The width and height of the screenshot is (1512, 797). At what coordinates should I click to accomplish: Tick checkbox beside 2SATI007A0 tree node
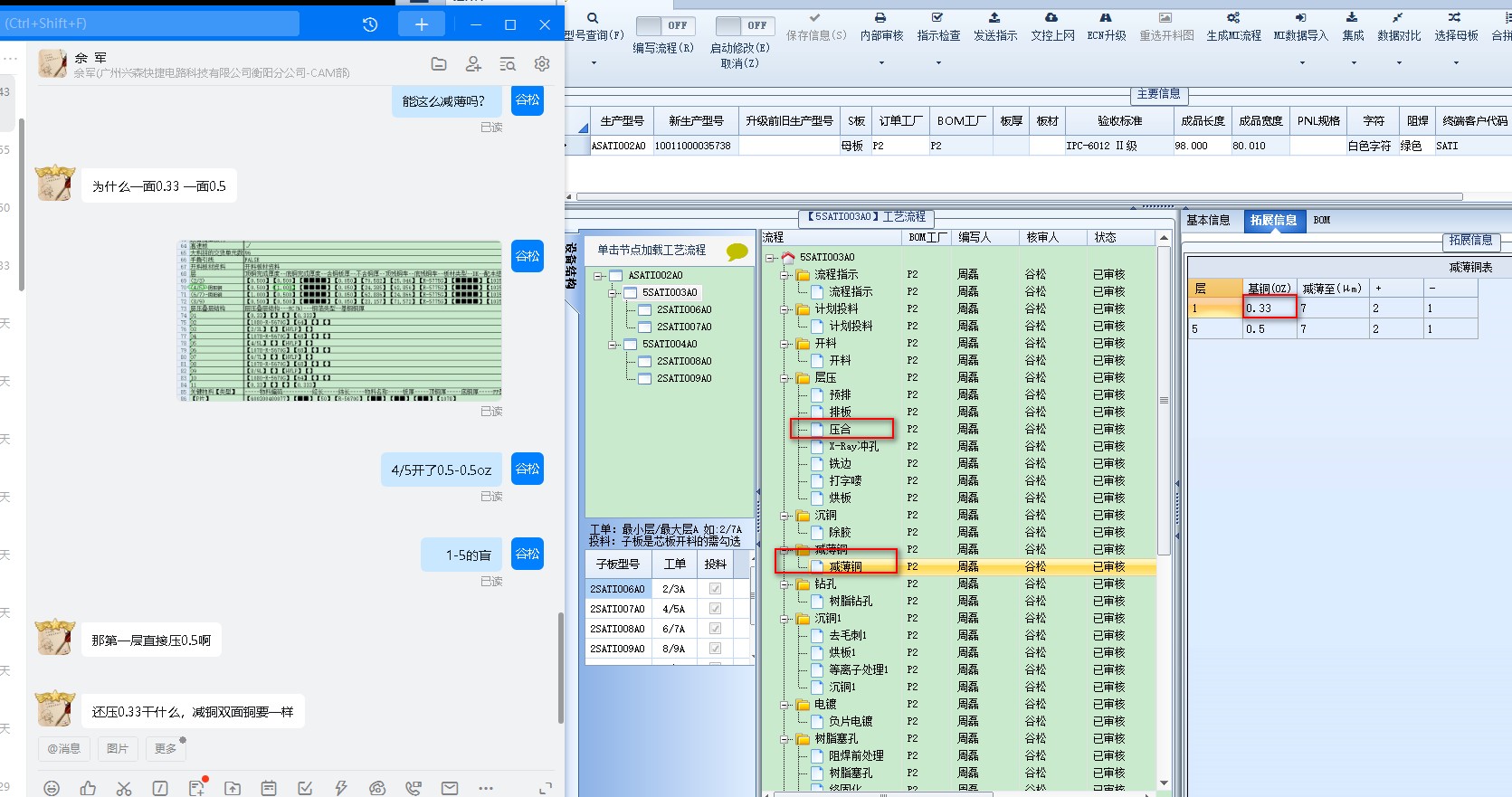645,327
